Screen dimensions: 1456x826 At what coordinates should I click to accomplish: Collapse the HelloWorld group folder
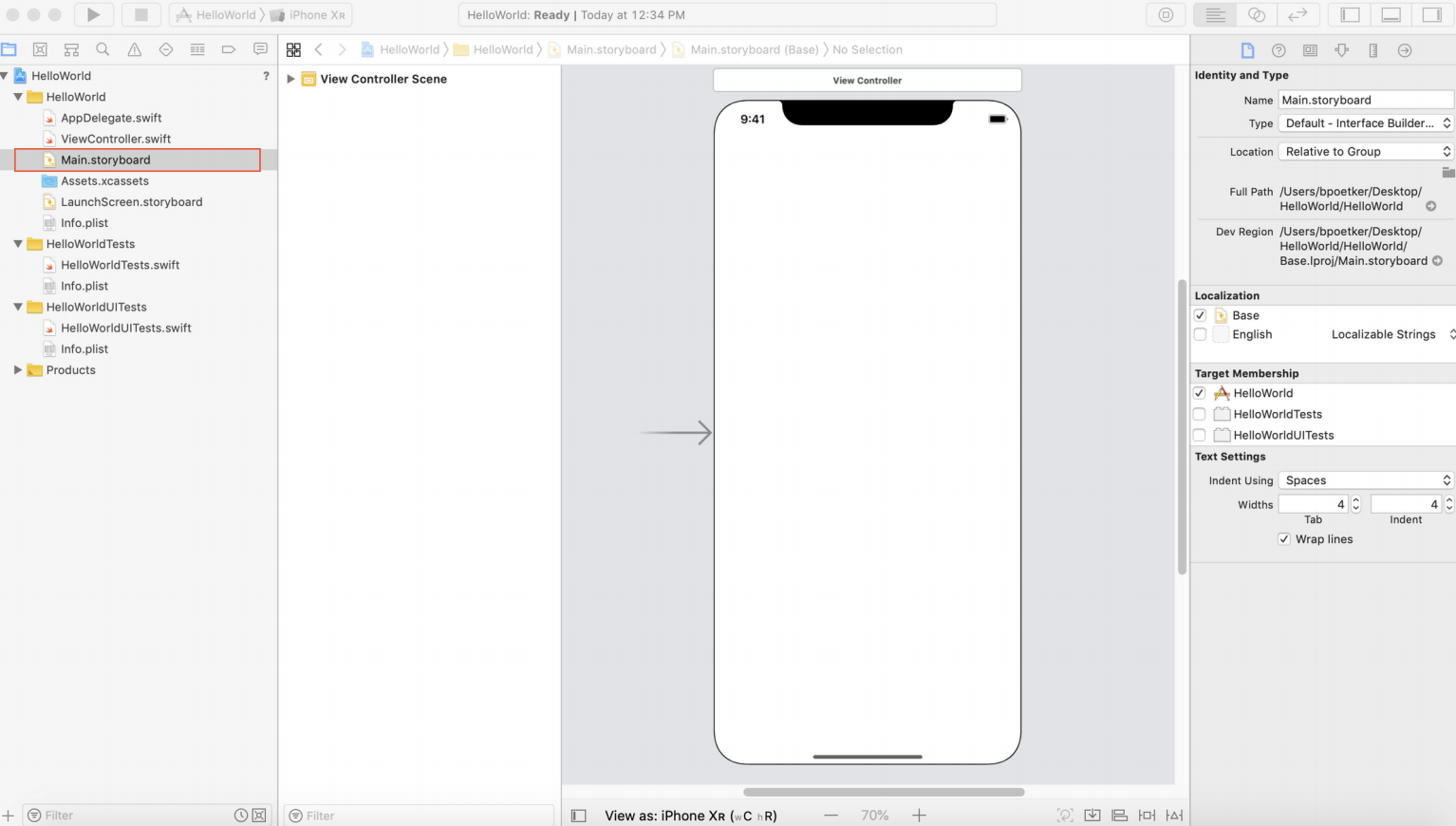coord(18,97)
